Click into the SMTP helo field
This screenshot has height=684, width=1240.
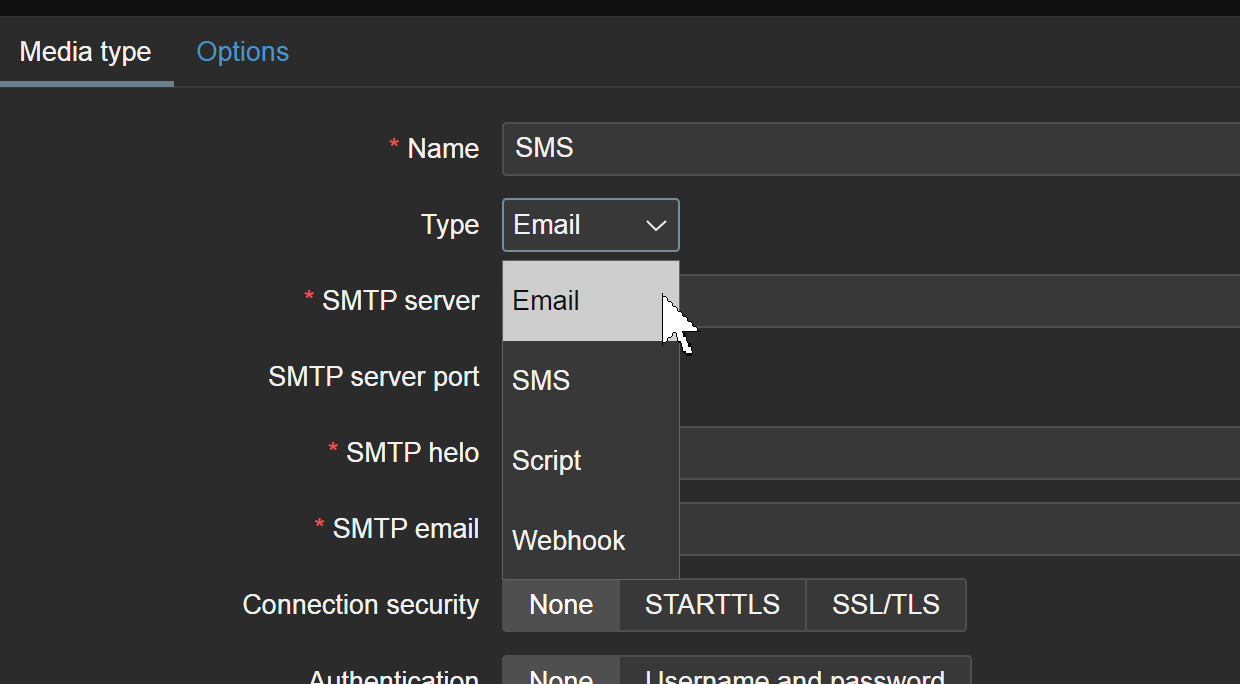(958, 453)
